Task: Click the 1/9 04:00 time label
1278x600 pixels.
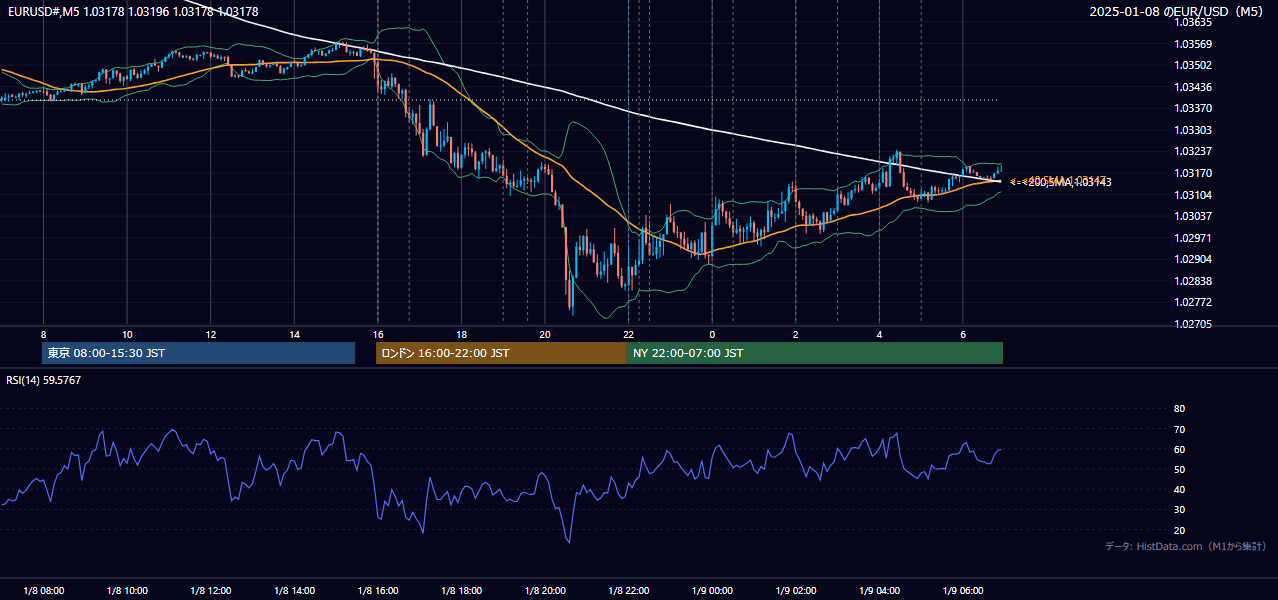Action: point(879,590)
